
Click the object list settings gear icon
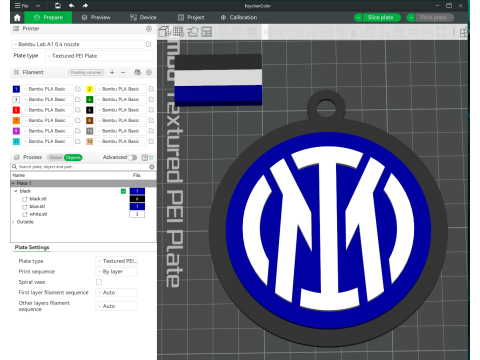click(152, 167)
